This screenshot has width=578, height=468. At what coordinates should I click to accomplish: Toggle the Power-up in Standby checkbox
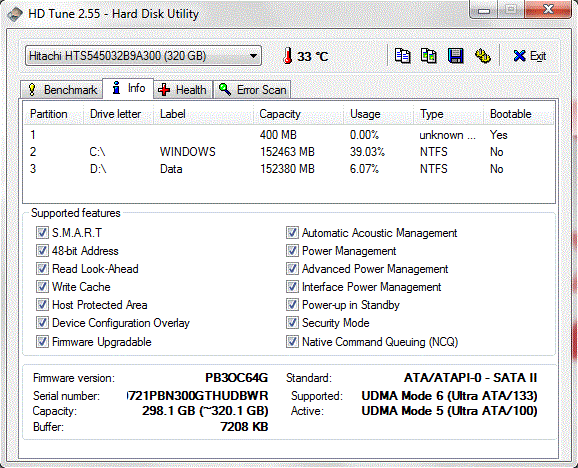click(x=292, y=305)
